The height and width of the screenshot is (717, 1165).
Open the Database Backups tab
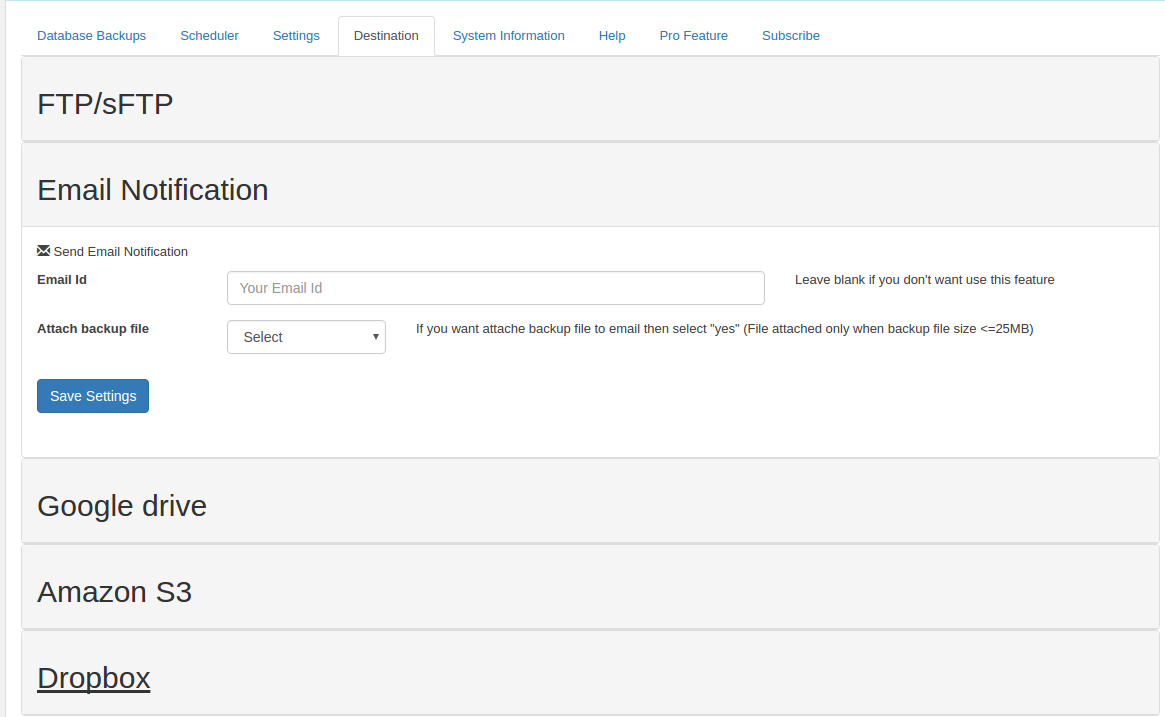point(91,36)
